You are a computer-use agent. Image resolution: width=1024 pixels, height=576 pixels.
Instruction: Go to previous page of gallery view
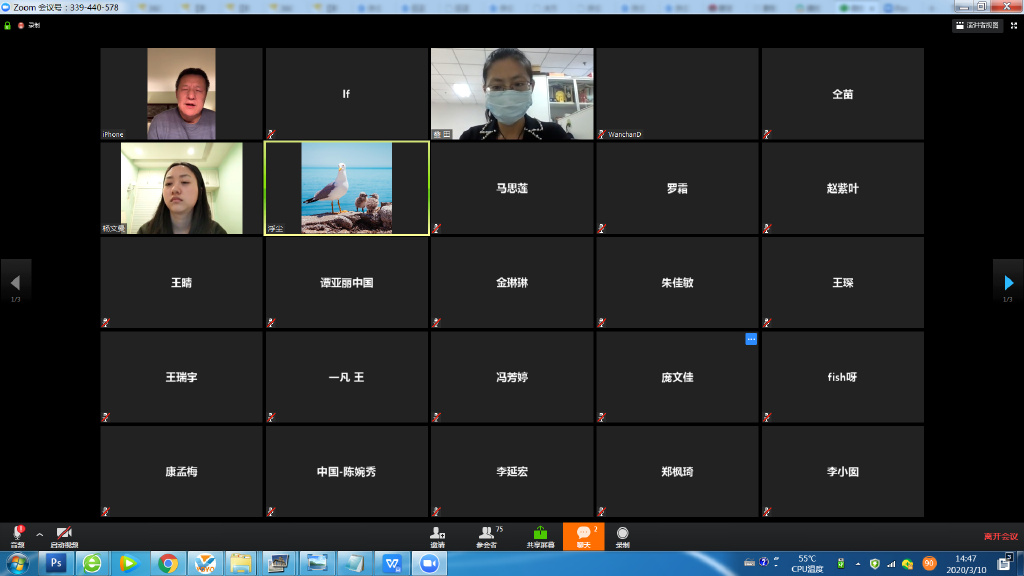point(15,283)
